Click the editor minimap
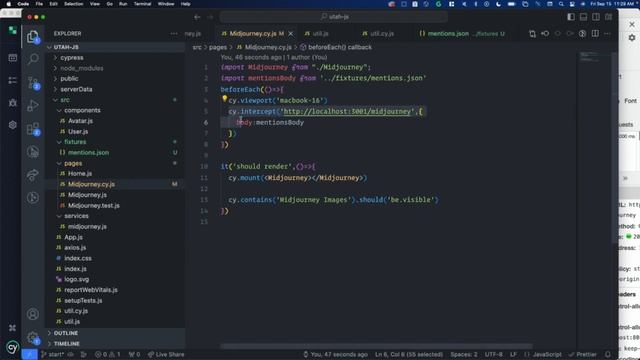 (591, 57)
